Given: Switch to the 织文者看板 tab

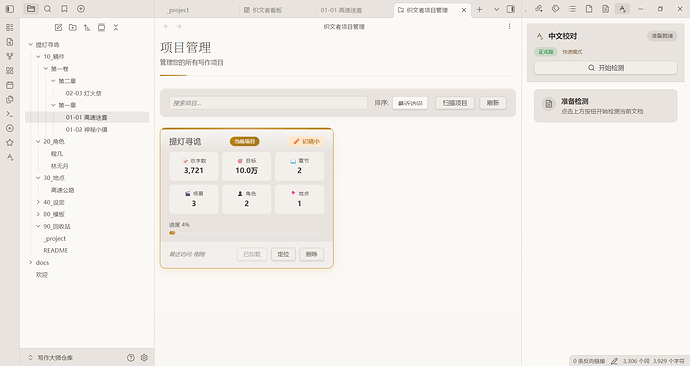Looking at the screenshot, I should click(x=263, y=10).
